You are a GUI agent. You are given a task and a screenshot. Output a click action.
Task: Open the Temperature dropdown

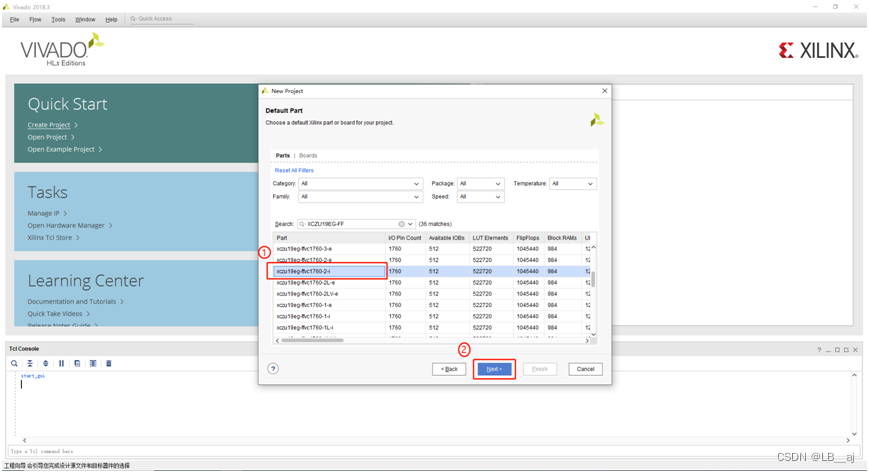(x=573, y=184)
